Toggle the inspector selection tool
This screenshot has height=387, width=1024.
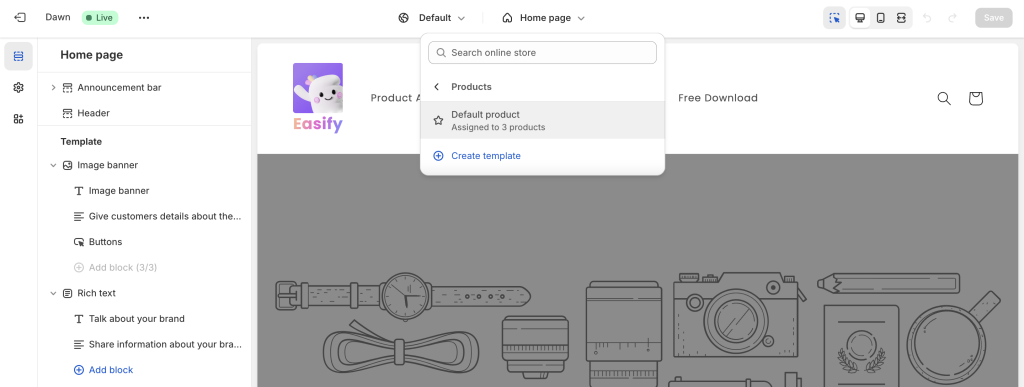point(835,18)
